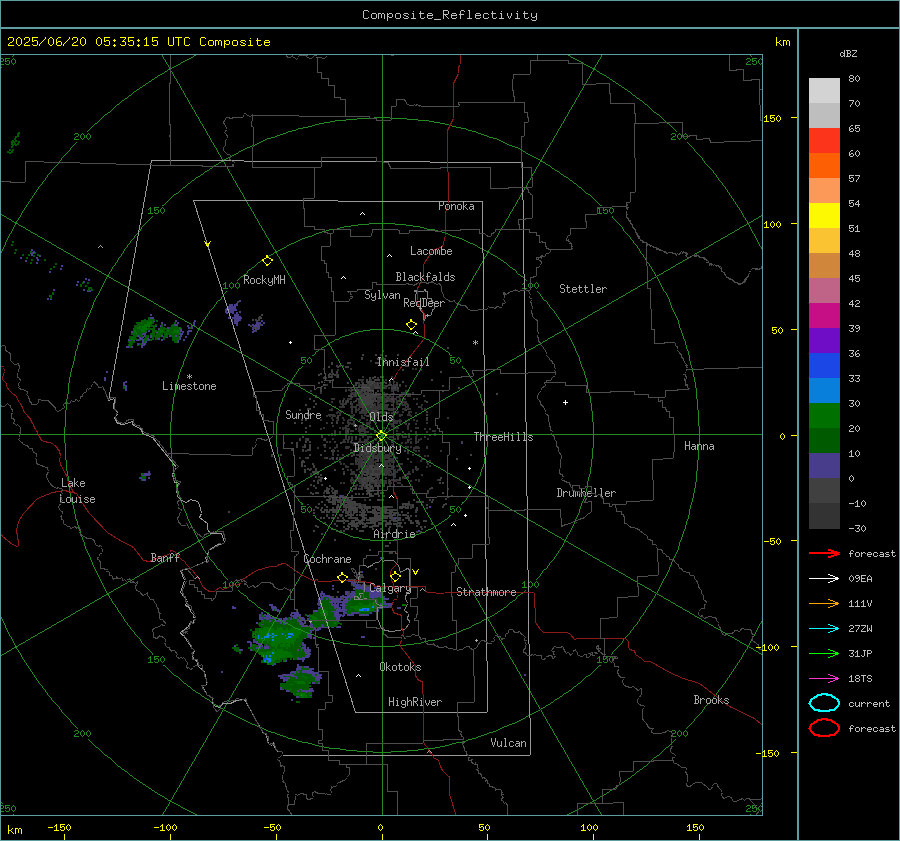Click the red forecast ellipse icon
900x841 pixels.
824,728
